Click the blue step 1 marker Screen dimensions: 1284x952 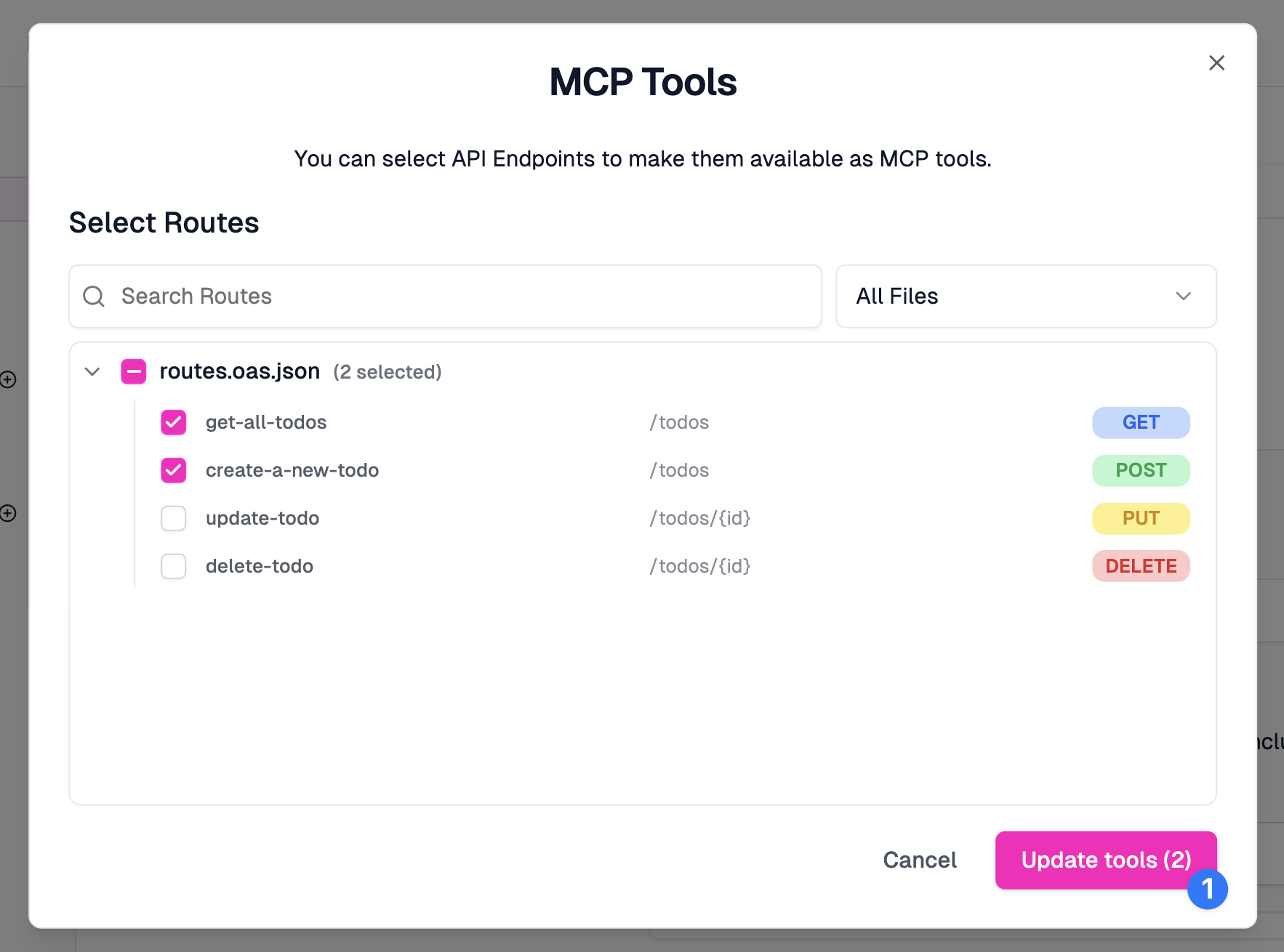[1208, 889]
